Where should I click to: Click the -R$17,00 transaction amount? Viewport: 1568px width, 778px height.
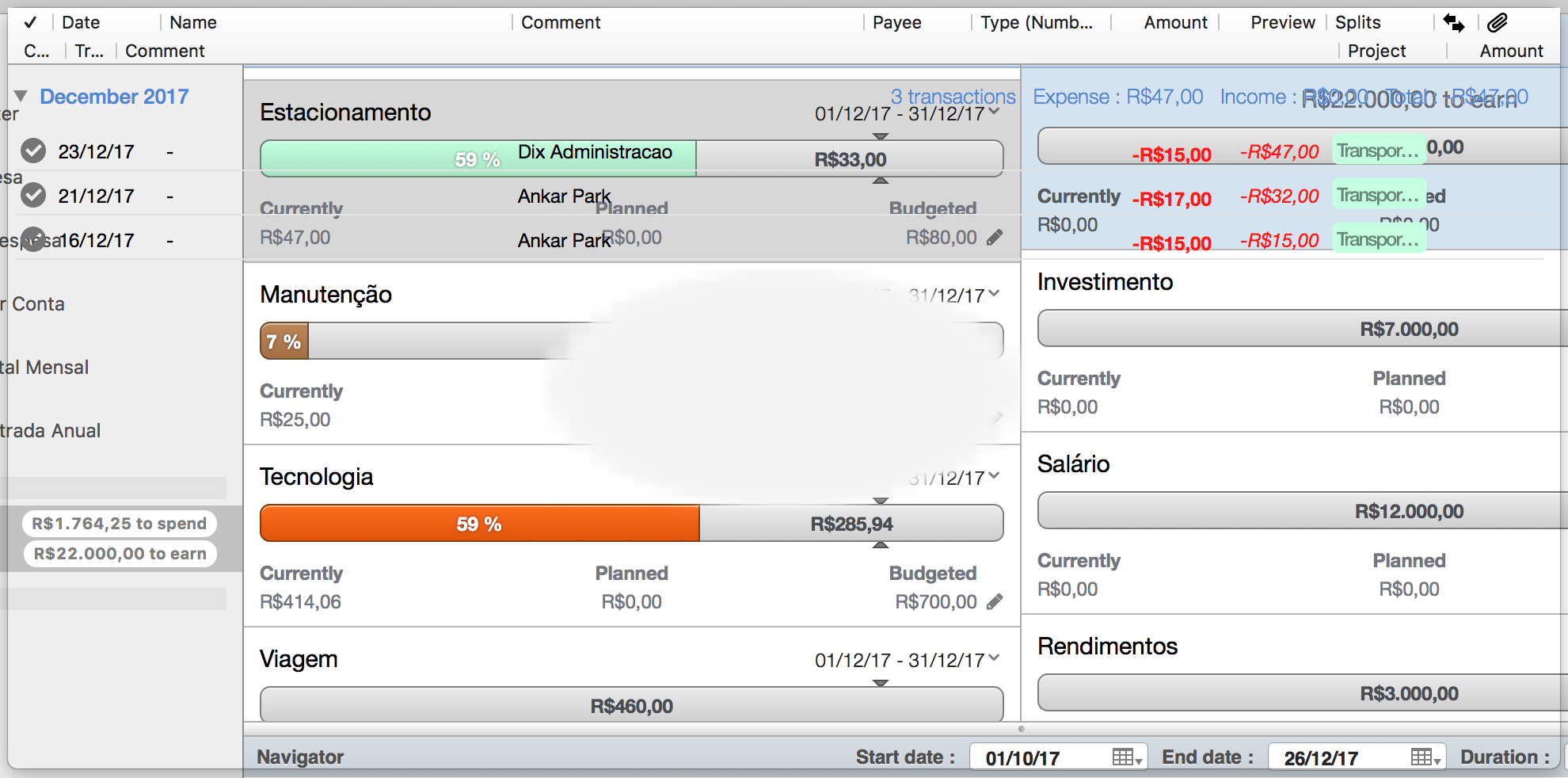click(1171, 199)
